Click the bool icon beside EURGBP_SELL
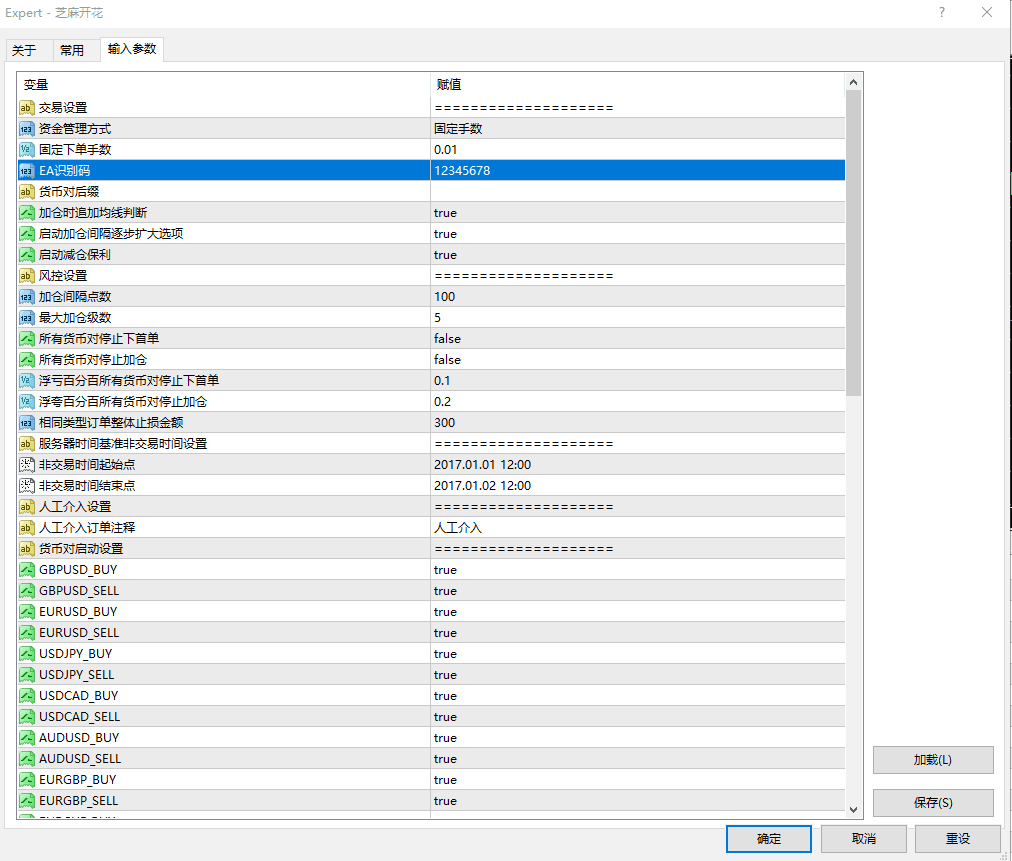 point(26,800)
